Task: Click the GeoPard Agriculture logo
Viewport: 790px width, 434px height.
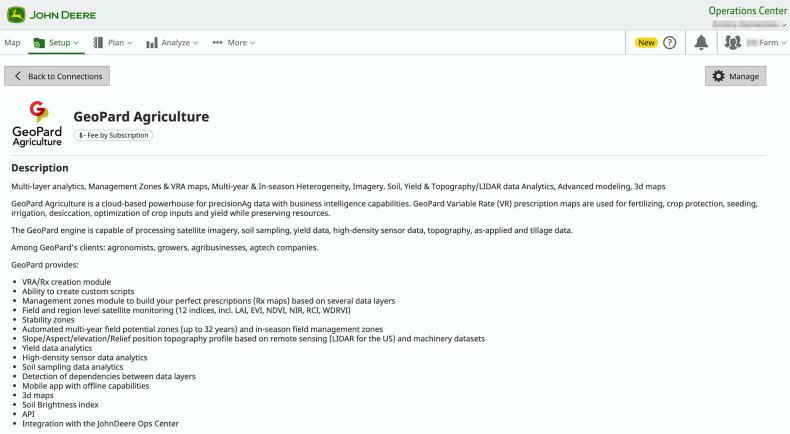Action: (37, 124)
